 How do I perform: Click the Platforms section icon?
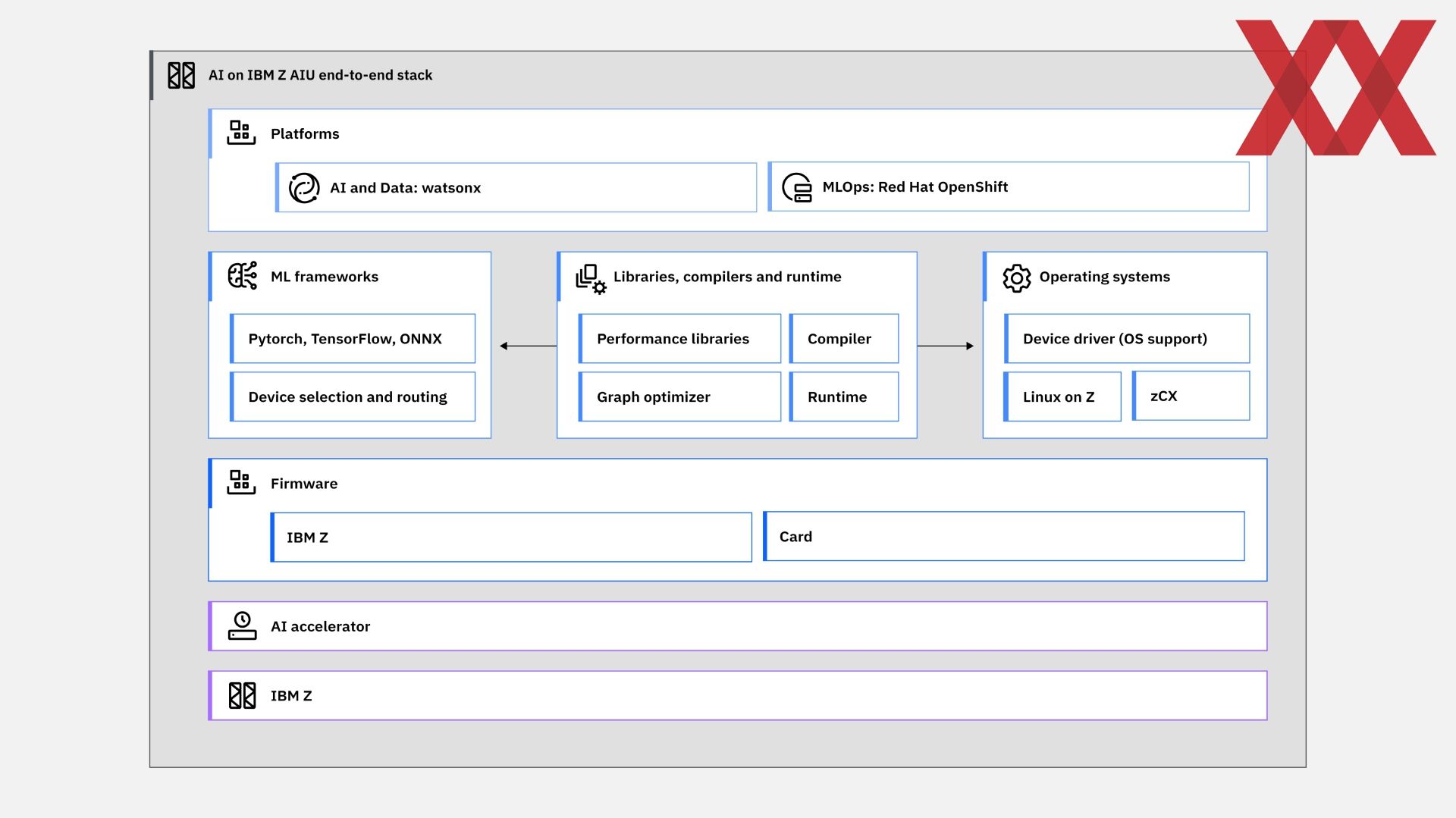(x=241, y=133)
